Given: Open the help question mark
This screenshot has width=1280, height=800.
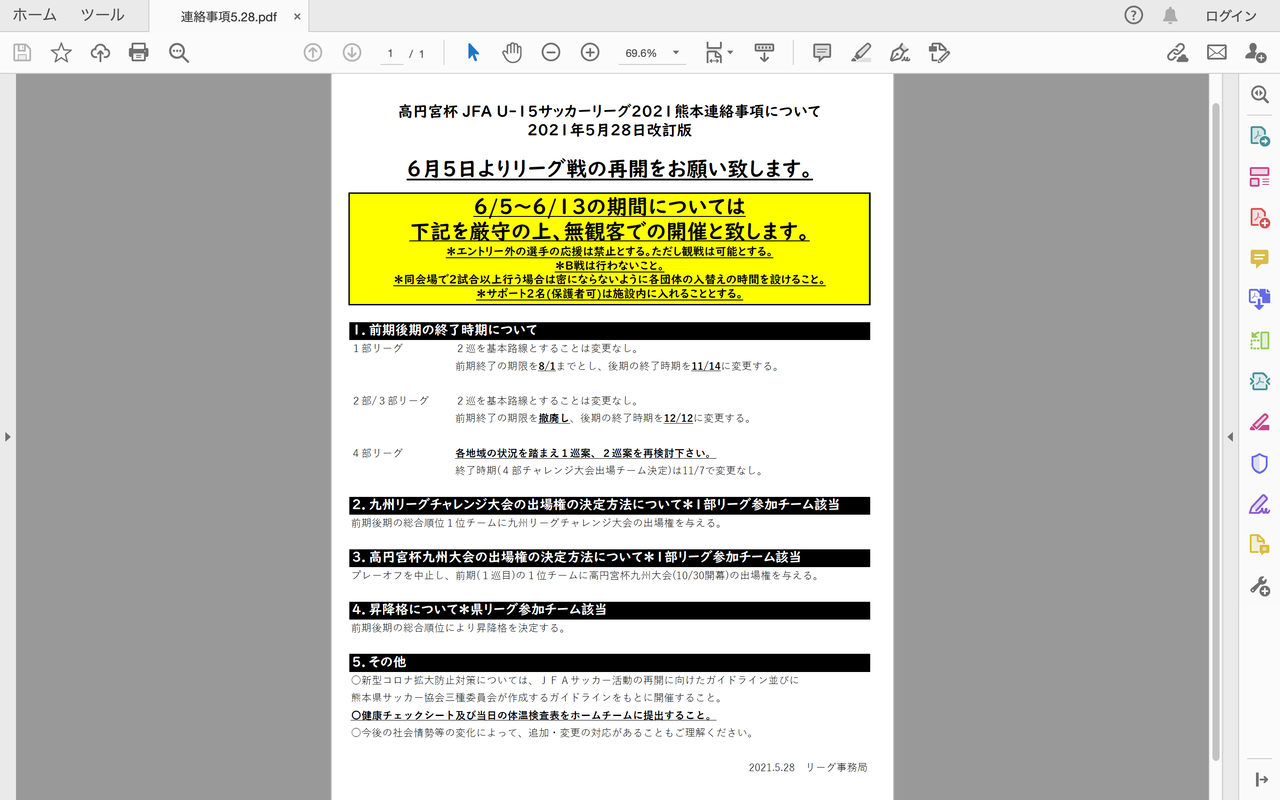Looking at the screenshot, I should (1133, 15).
